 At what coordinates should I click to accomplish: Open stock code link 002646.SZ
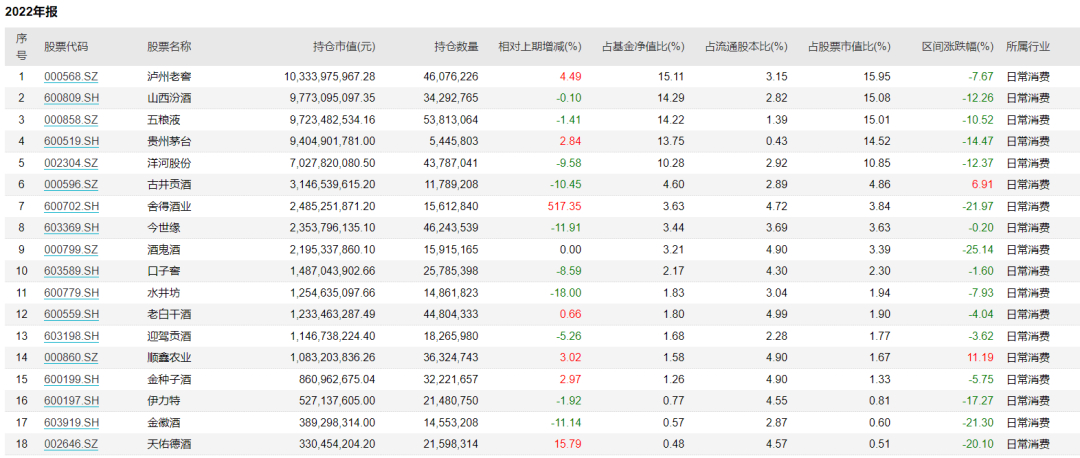point(71,444)
